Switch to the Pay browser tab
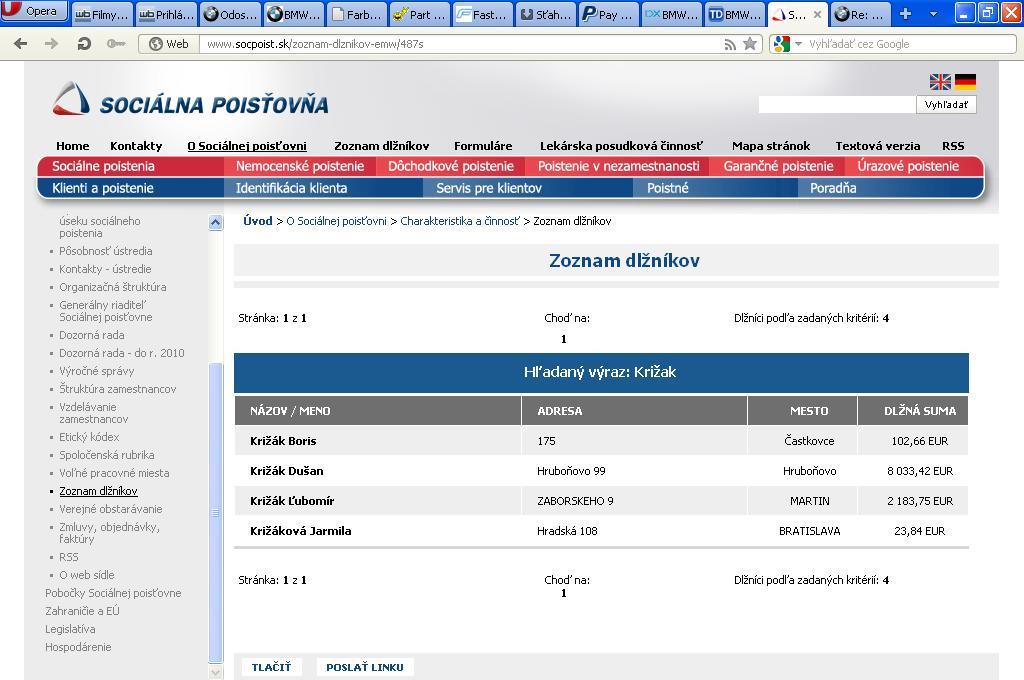1024x680 pixels. (x=608, y=14)
